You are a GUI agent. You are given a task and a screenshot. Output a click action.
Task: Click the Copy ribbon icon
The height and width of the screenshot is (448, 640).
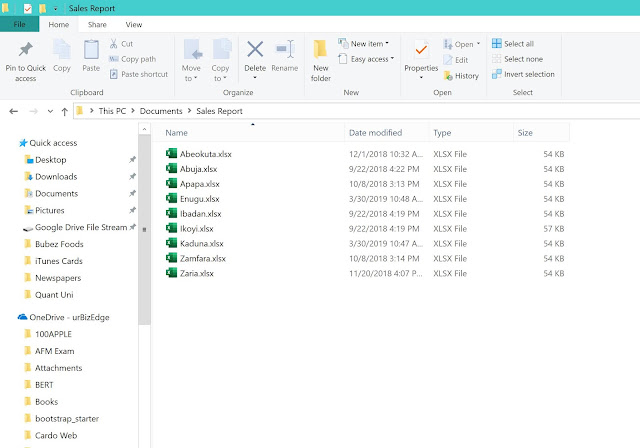pos(62,50)
